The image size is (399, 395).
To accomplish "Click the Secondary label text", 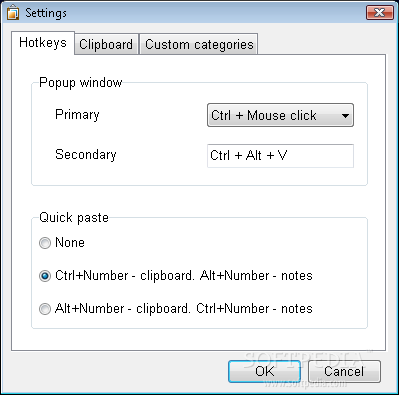I will [x=86, y=155].
